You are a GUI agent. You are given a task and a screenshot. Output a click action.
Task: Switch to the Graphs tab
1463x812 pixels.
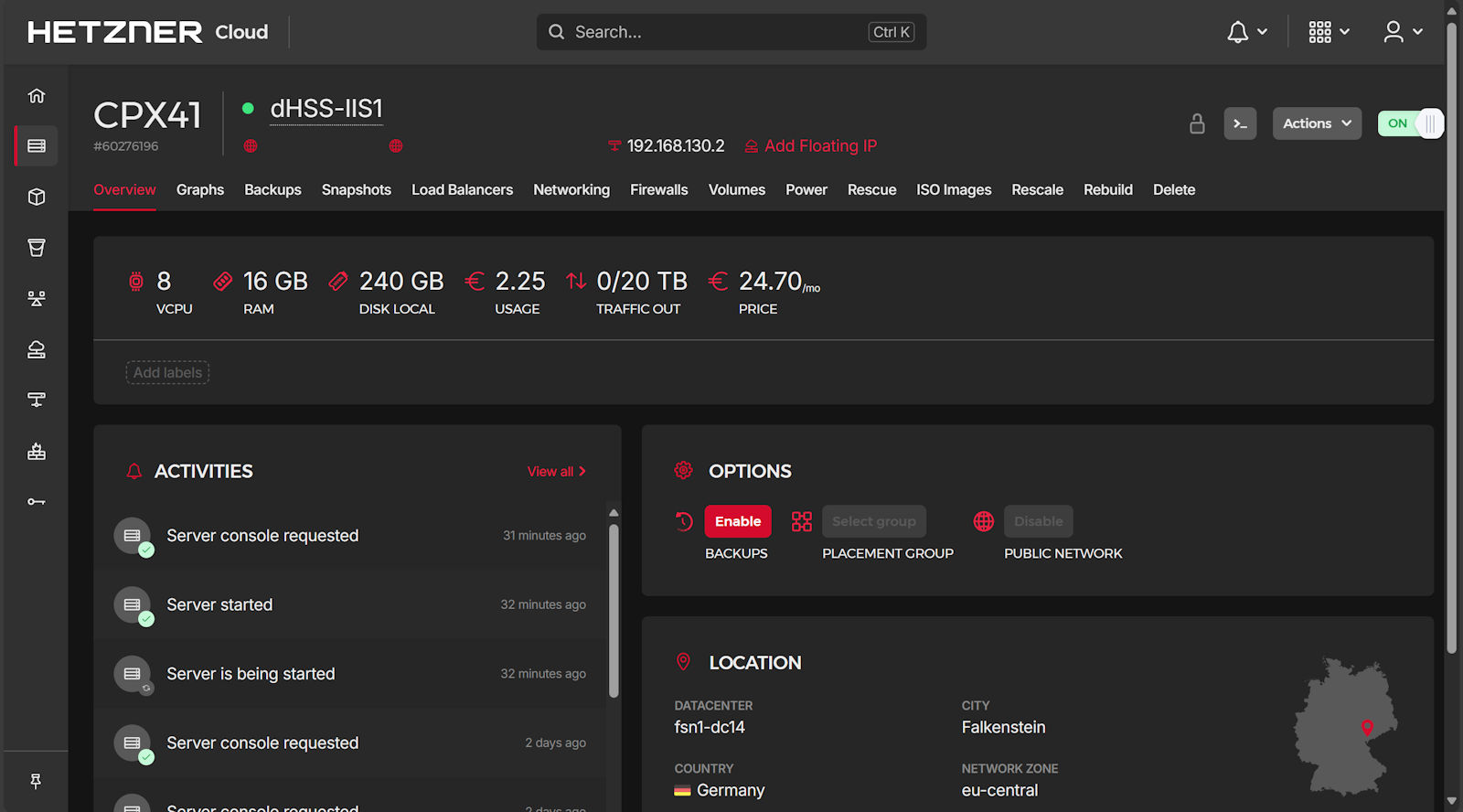[x=200, y=189]
